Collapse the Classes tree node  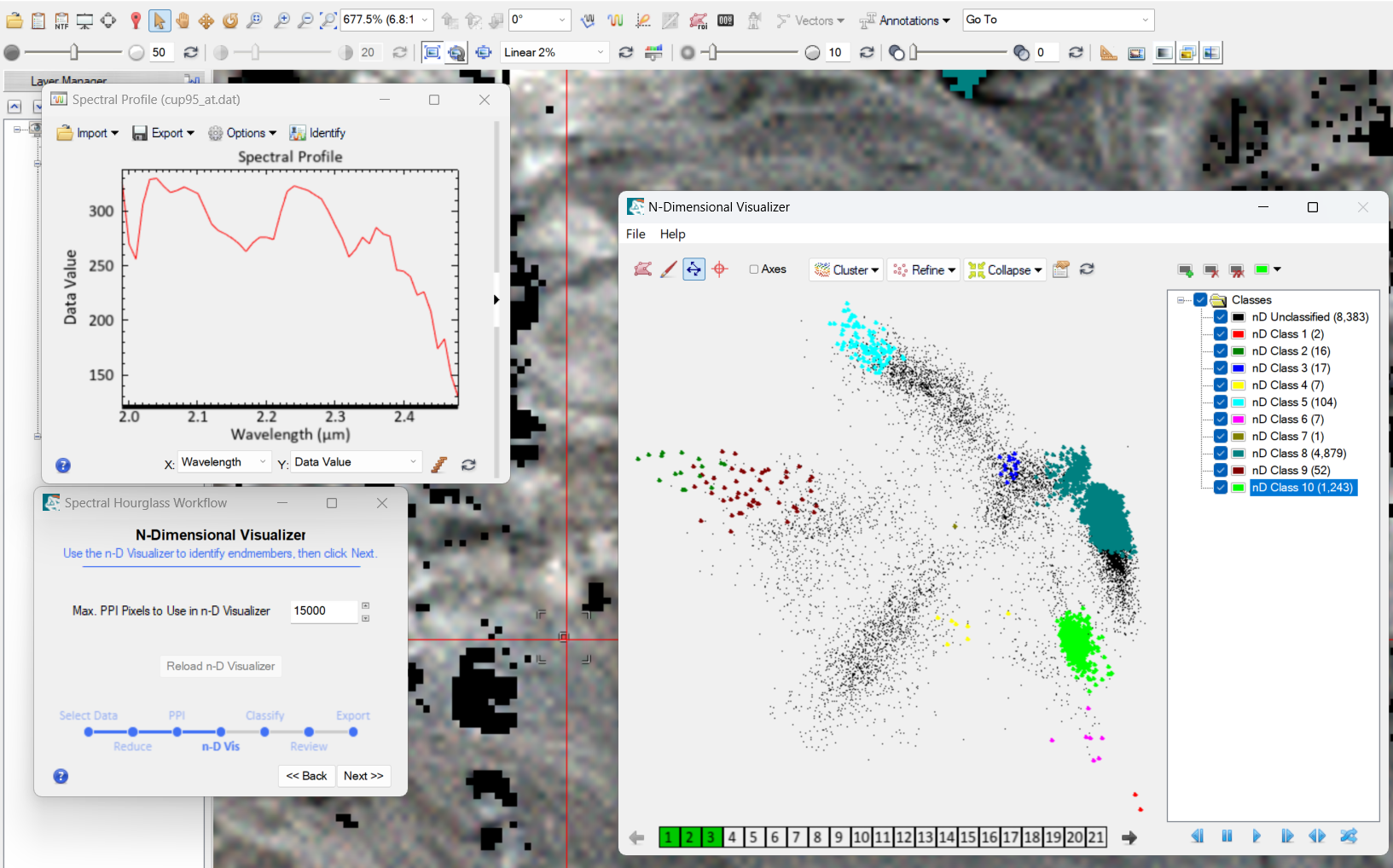tap(1180, 299)
